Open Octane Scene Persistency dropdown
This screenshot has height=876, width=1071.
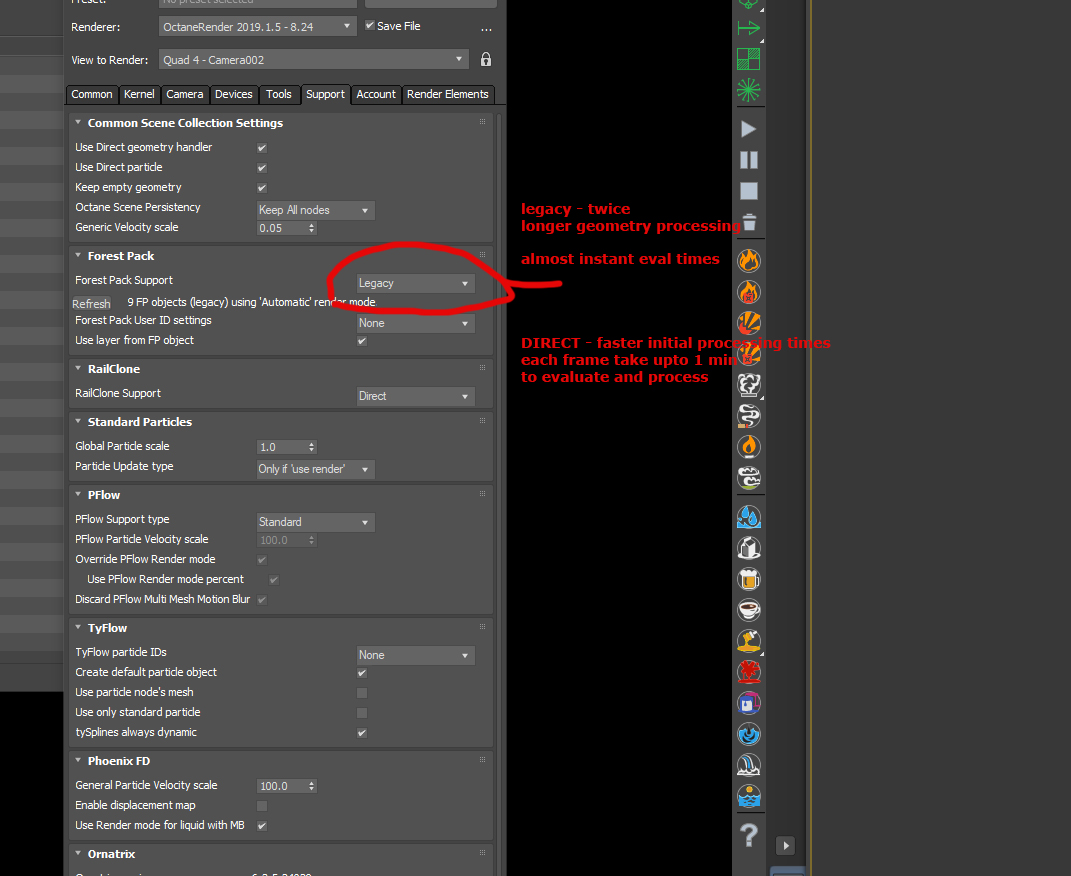pyautogui.click(x=316, y=210)
